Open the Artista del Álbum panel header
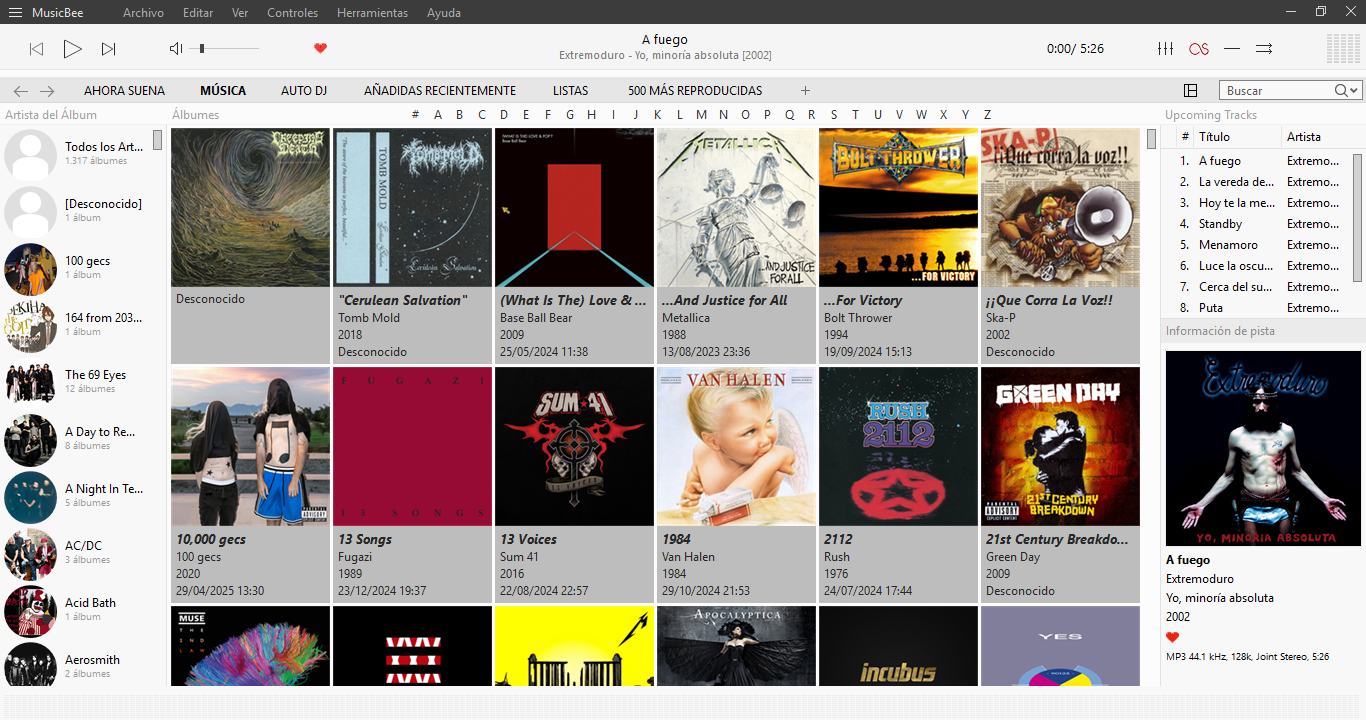The width and height of the screenshot is (1366, 720). [51, 115]
